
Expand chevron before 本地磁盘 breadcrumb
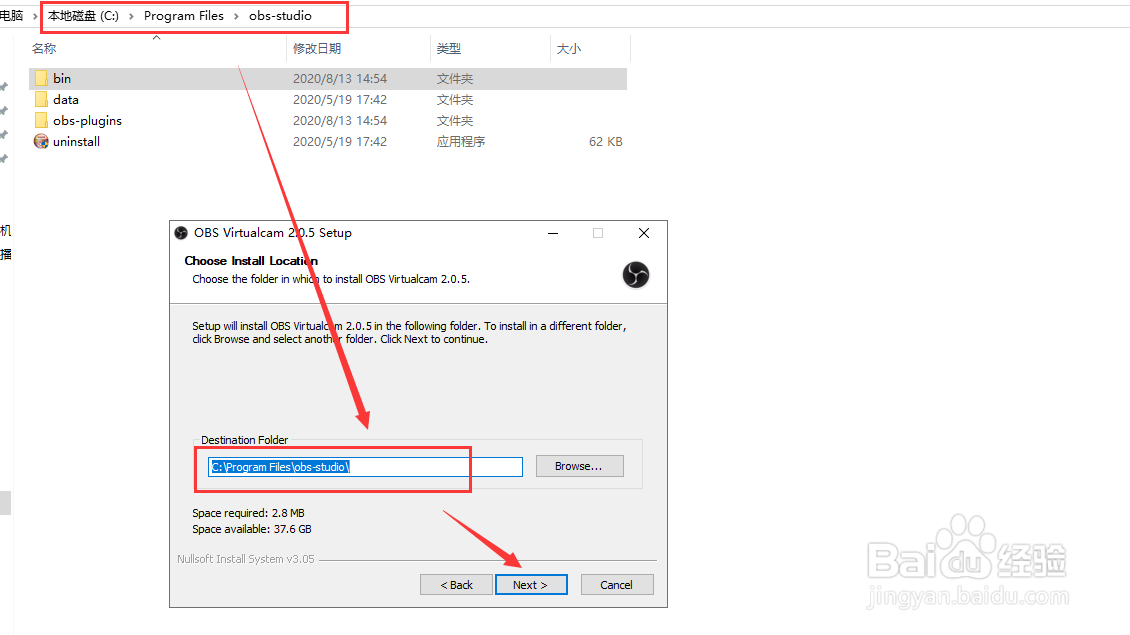(x=35, y=16)
